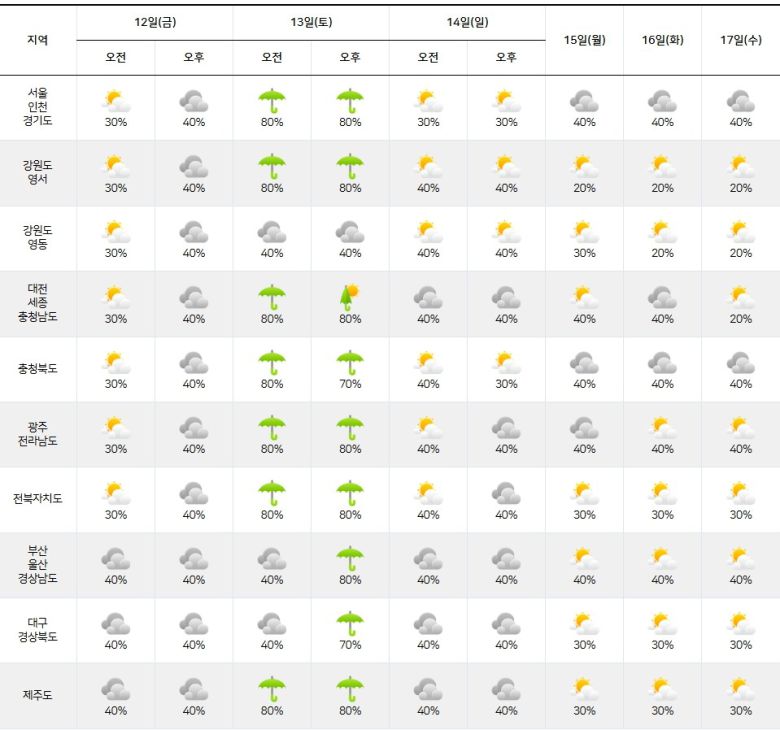Click 전북자치도's 16일(화) partly sunny icon

coord(662,493)
